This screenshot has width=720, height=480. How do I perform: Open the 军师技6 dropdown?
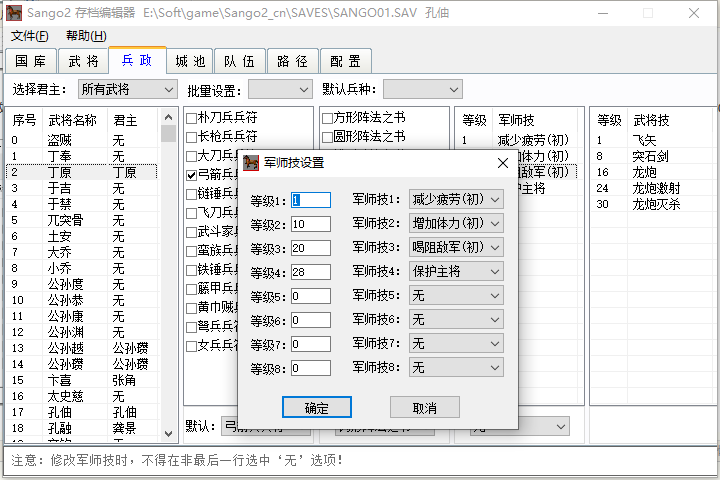(456, 319)
